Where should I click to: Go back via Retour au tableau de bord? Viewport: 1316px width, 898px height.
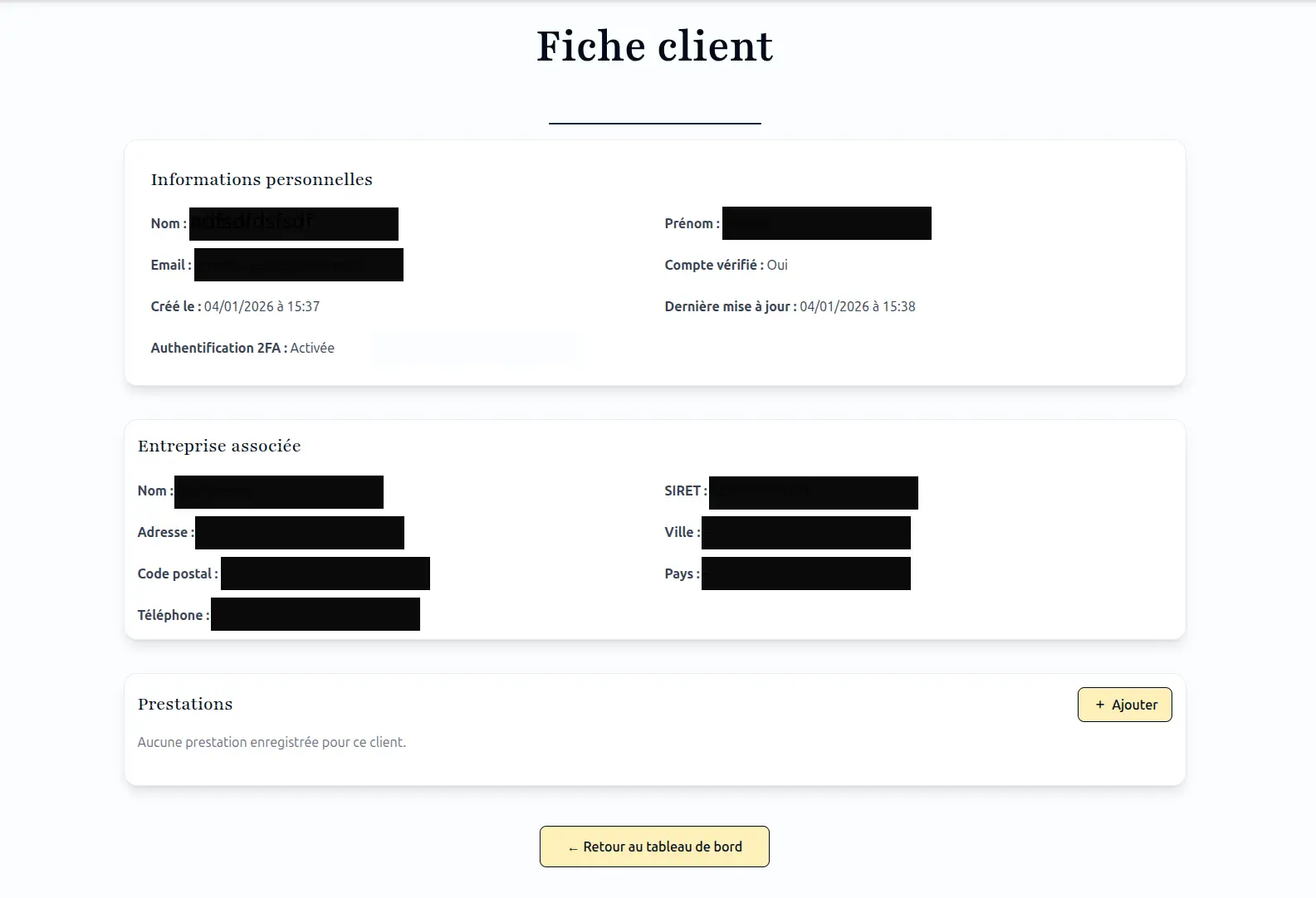coord(654,847)
